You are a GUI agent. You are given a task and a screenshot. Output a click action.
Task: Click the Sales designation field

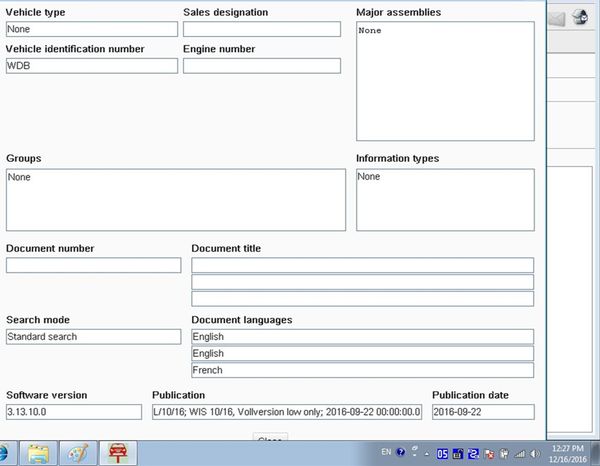pos(262,29)
